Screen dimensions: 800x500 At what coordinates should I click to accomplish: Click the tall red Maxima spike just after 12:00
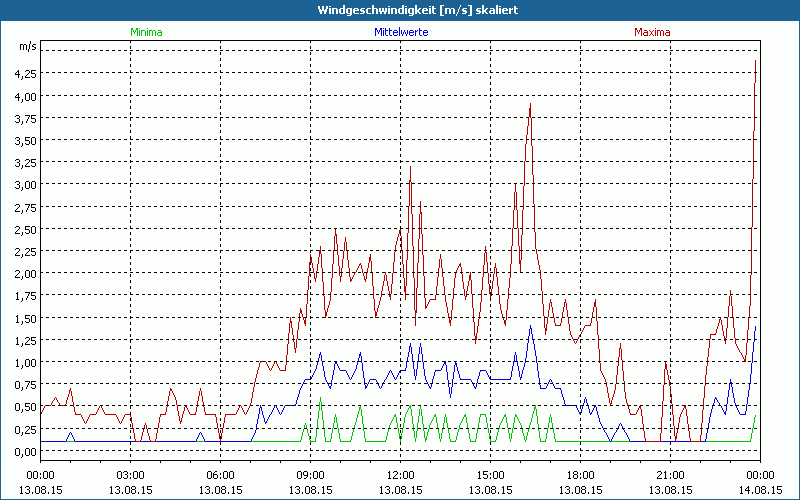coord(410,168)
